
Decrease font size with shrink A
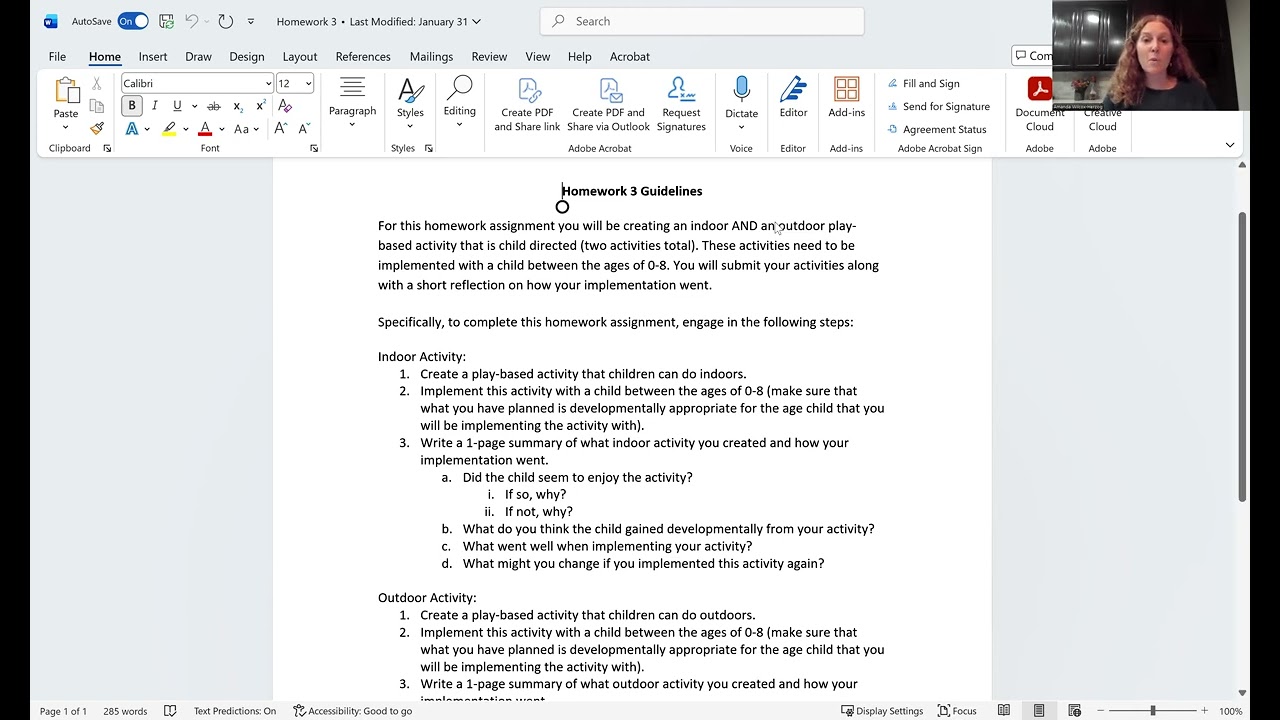click(x=303, y=129)
